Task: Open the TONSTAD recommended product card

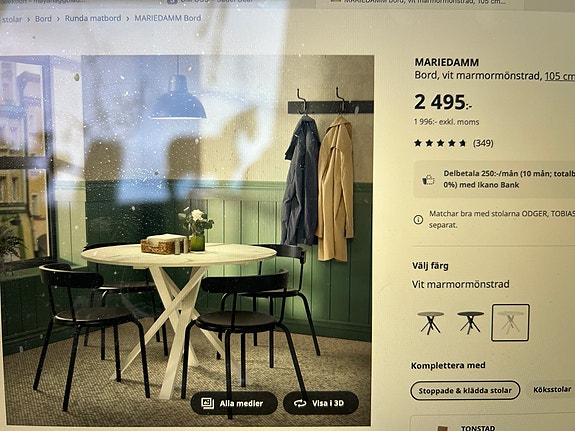Action: point(492,424)
